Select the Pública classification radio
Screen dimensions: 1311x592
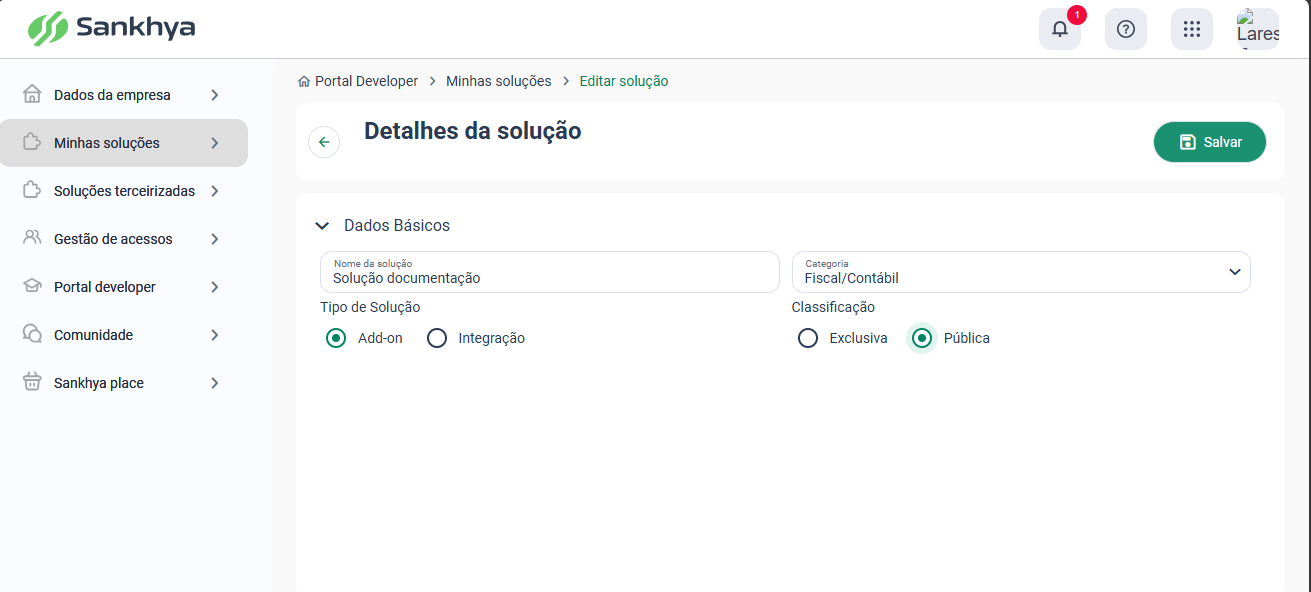pos(922,338)
